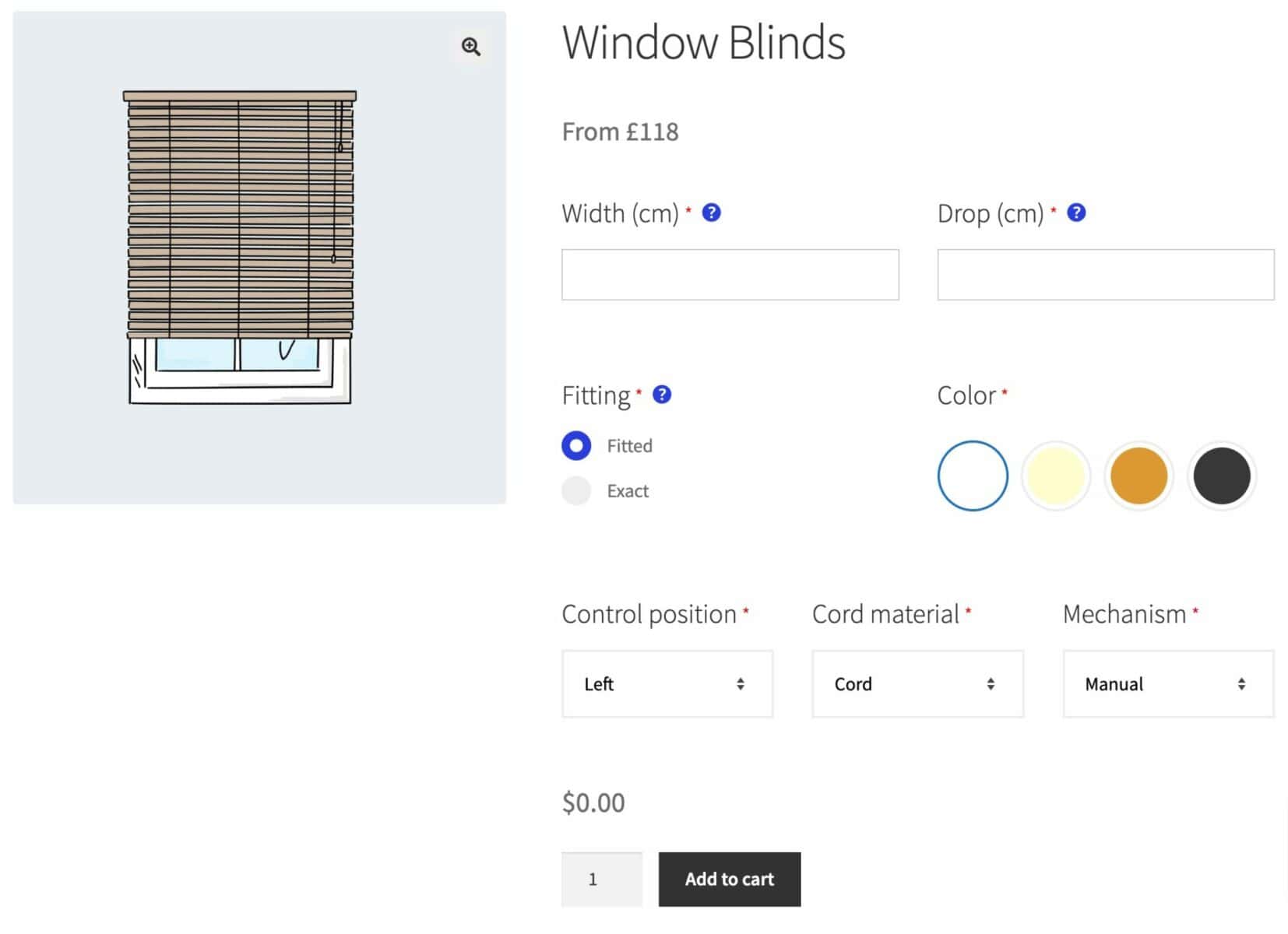Viewport: 1288px width, 934px height.
Task: Open the Drop help tooltip icon
Action: (x=1076, y=212)
